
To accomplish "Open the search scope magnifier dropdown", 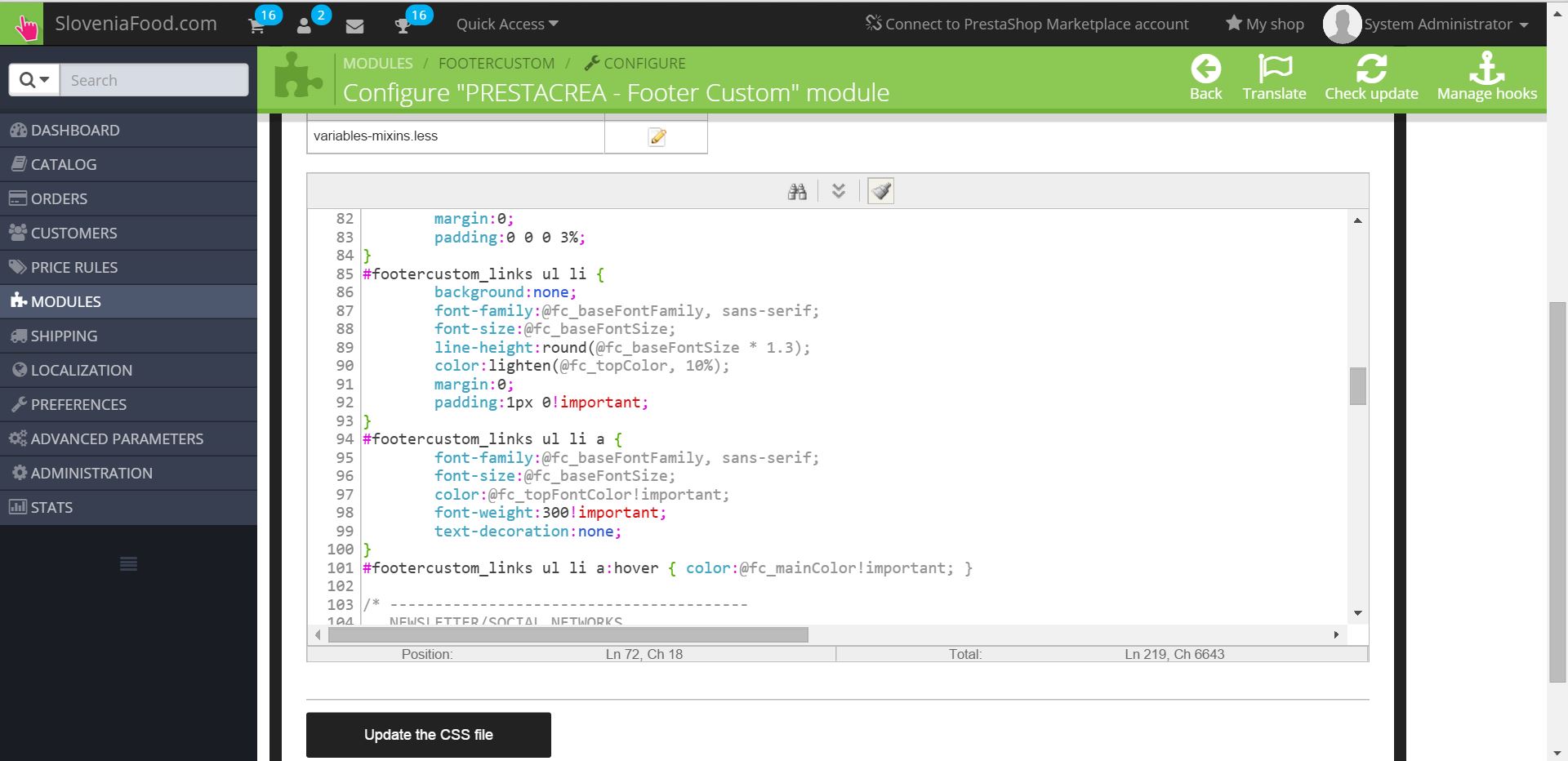I will pos(34,80).
